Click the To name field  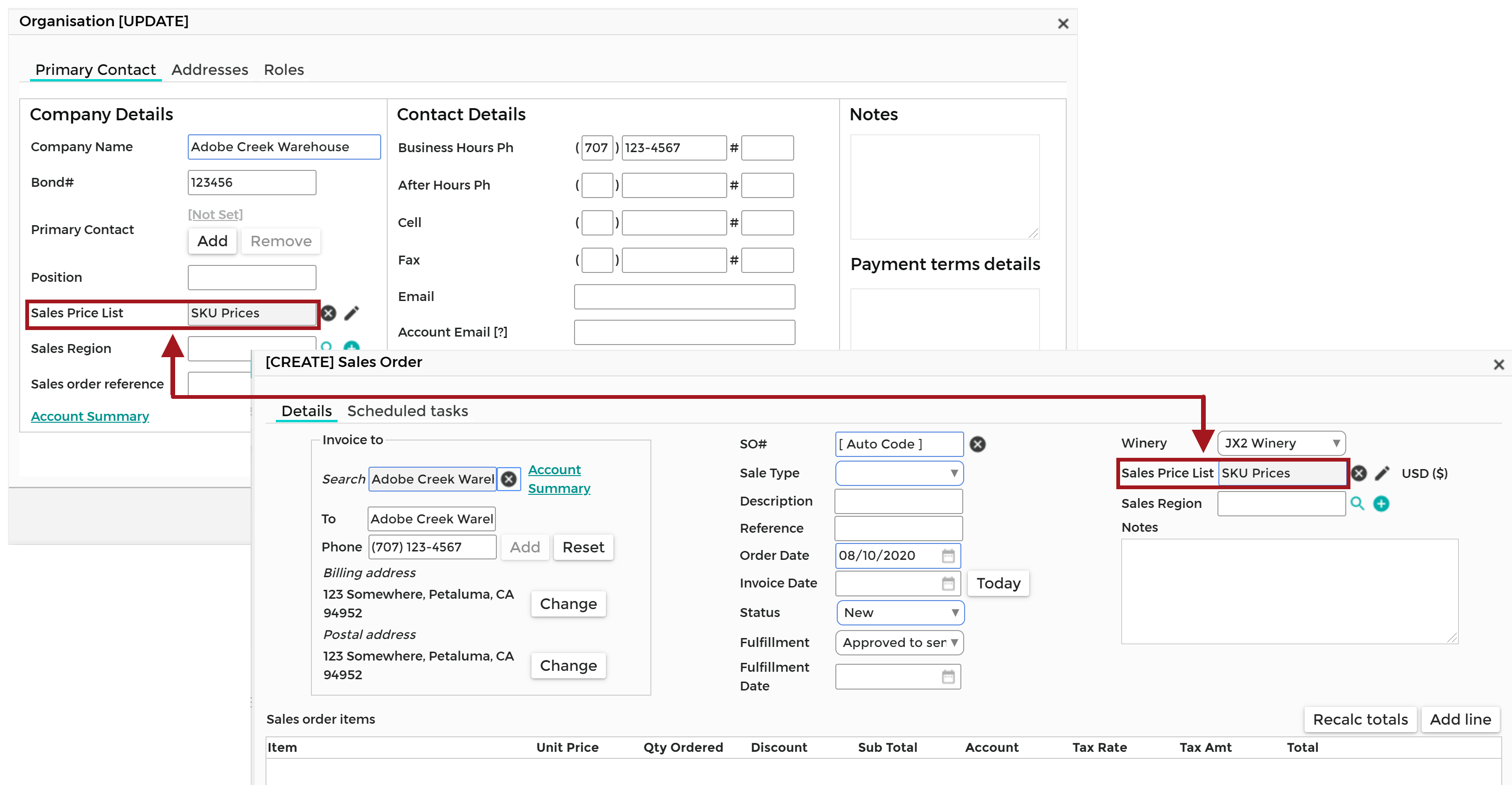(x=431, y=520)
